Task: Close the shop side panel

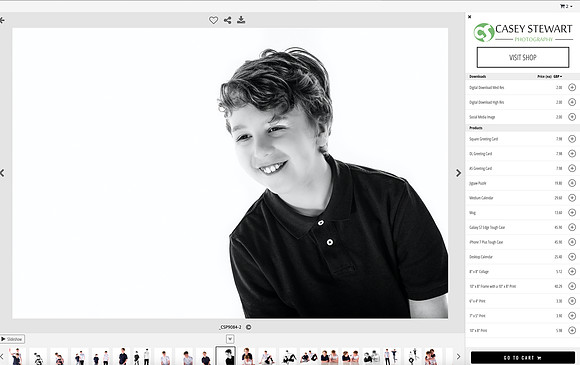Action: pyautogui.click(x=469, y=17)
